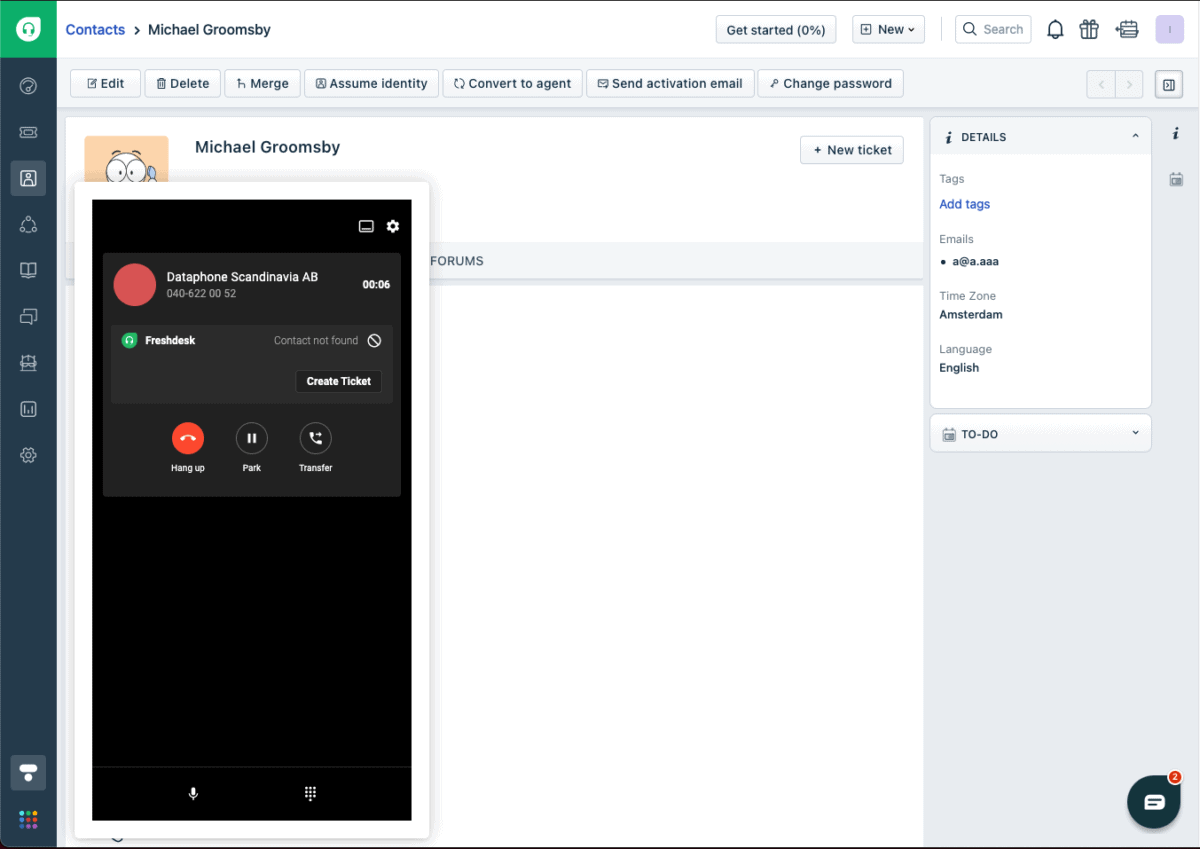
Task: Click the Edit button
Action: click(x=105, y=84)
